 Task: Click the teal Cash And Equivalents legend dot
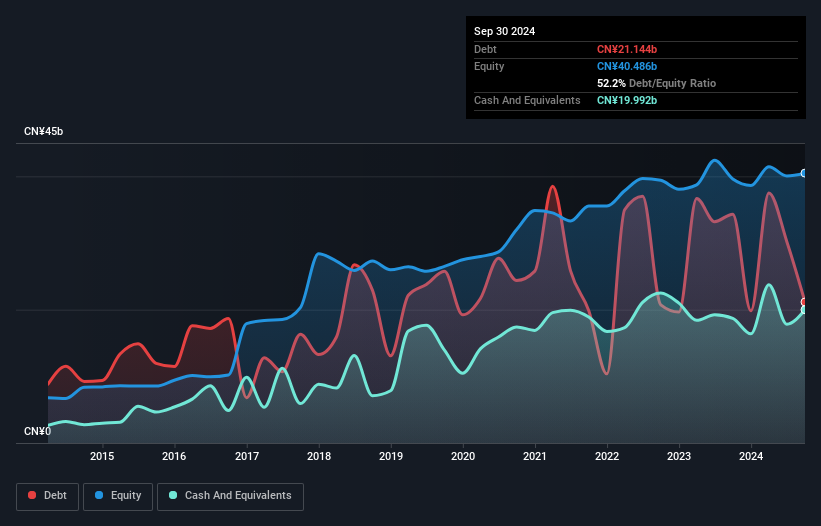tap(173, 495)
